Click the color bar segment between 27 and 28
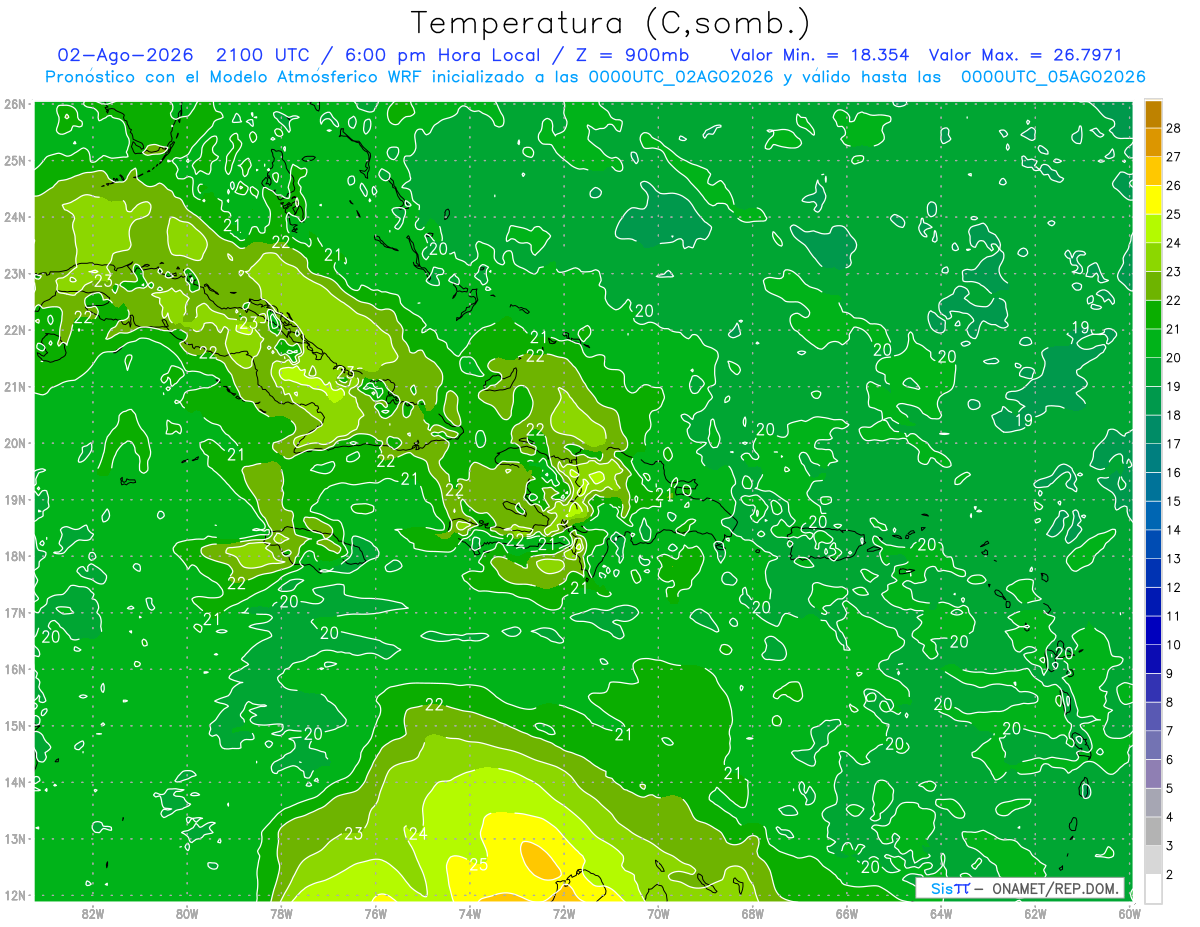The height and width of the screenshot is (927, 1200). (x=1153, y=142)
